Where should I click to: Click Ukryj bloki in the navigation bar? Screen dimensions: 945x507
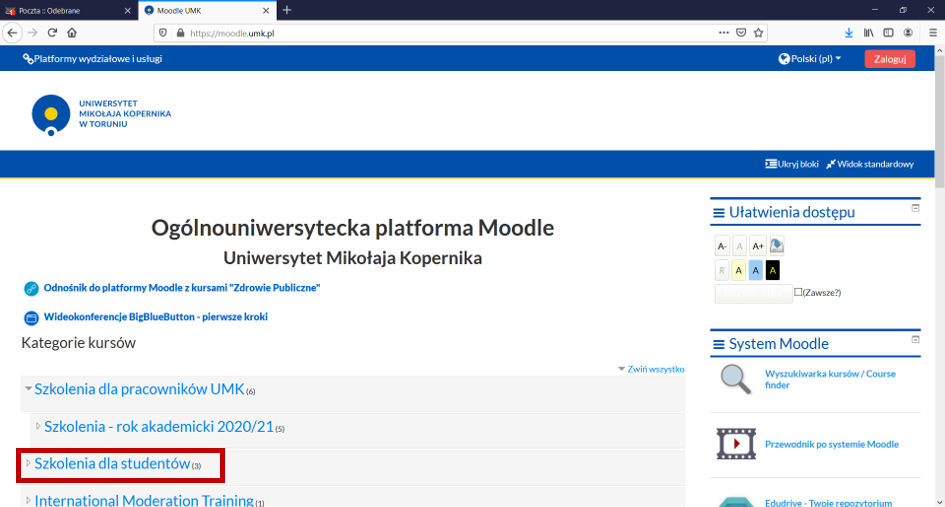pos(792,164)
